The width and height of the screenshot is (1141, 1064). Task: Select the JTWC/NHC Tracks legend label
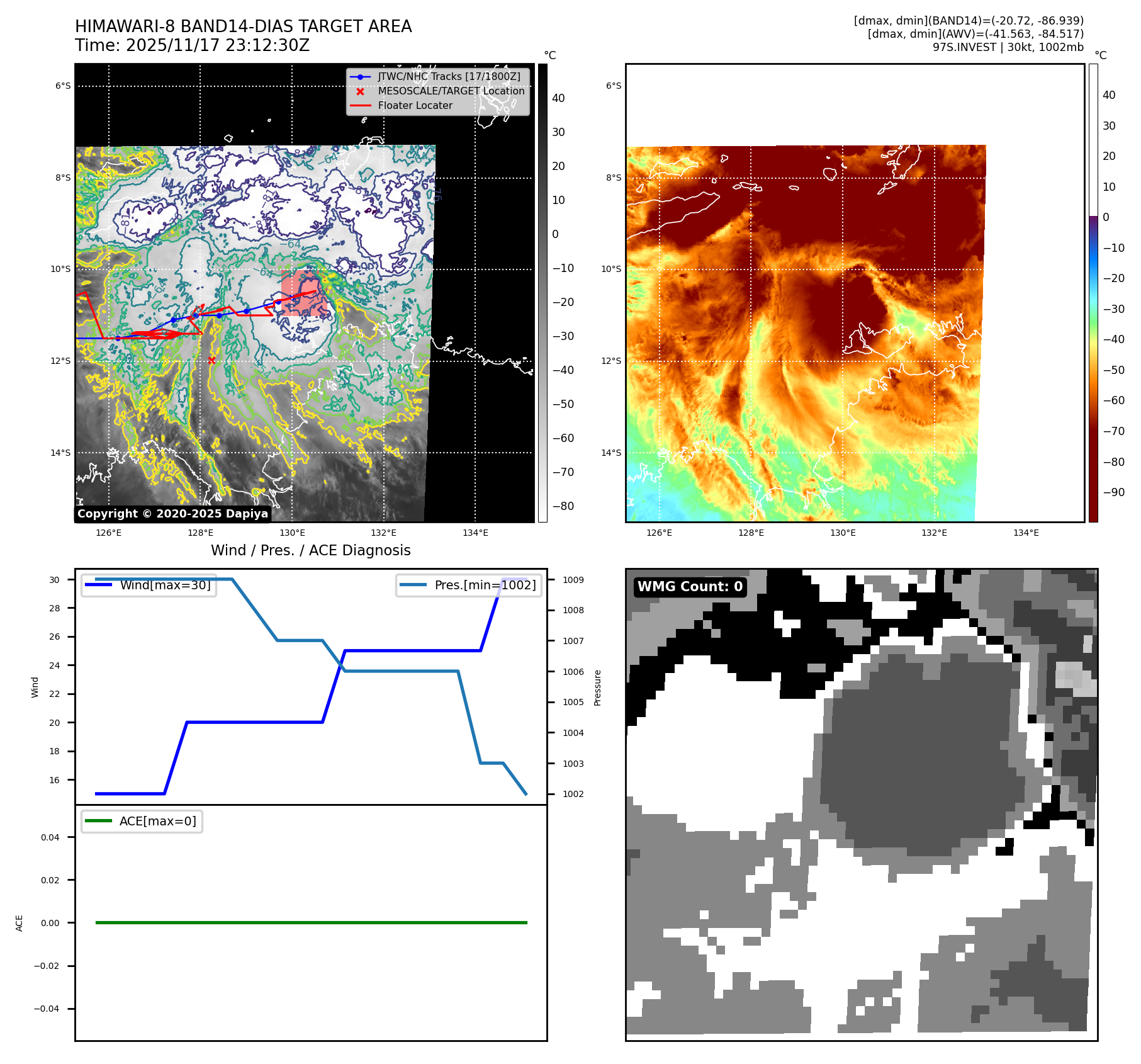[449, 77]
